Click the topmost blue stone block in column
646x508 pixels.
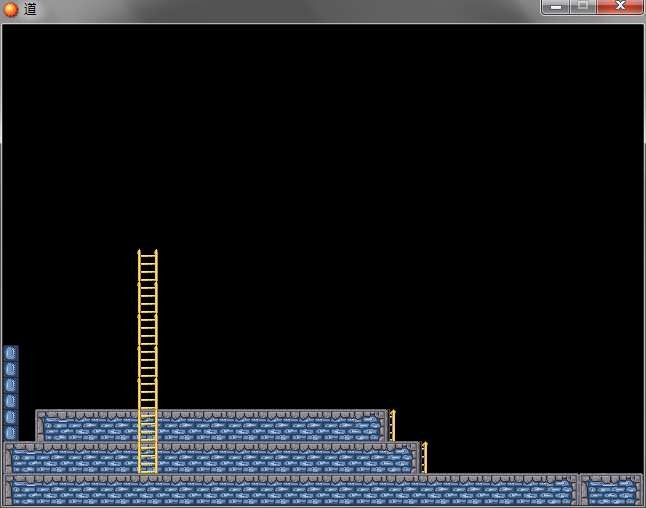(11, 353)
